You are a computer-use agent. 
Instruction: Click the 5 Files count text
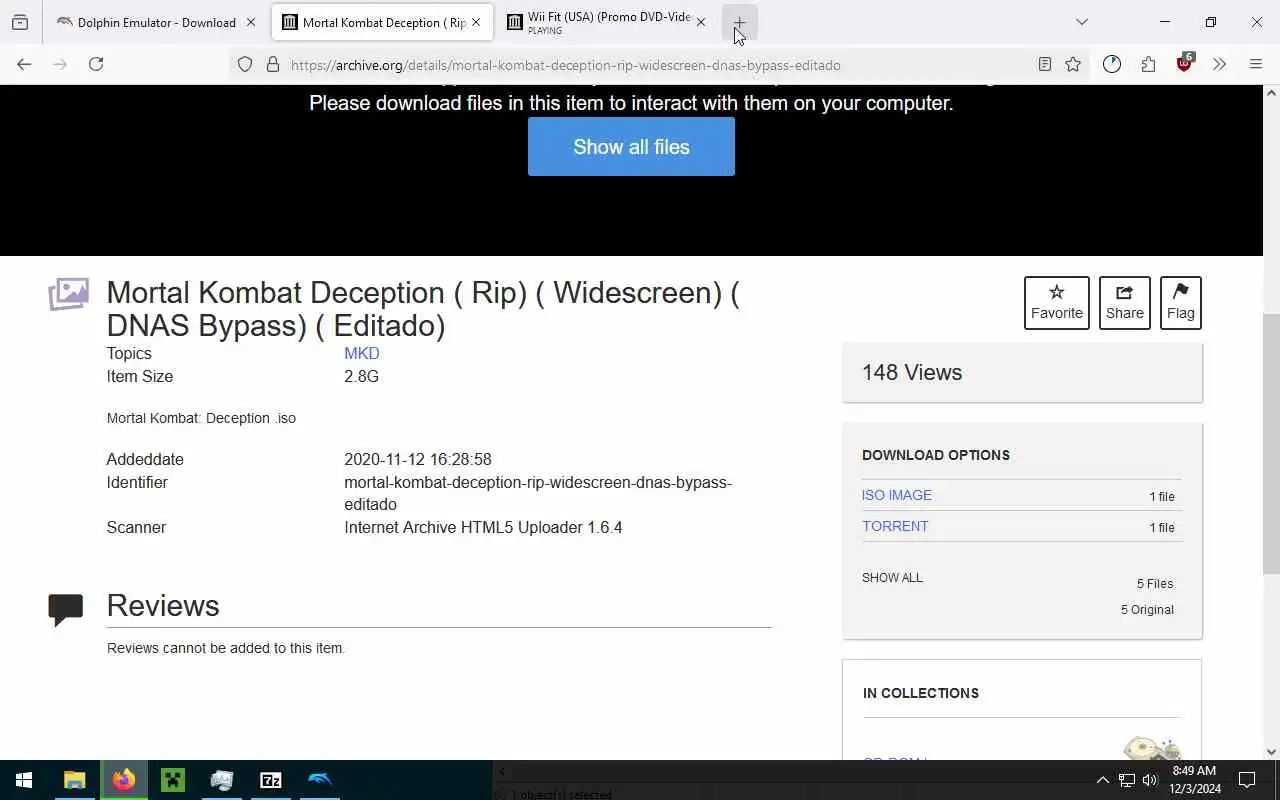(1155, 583)
